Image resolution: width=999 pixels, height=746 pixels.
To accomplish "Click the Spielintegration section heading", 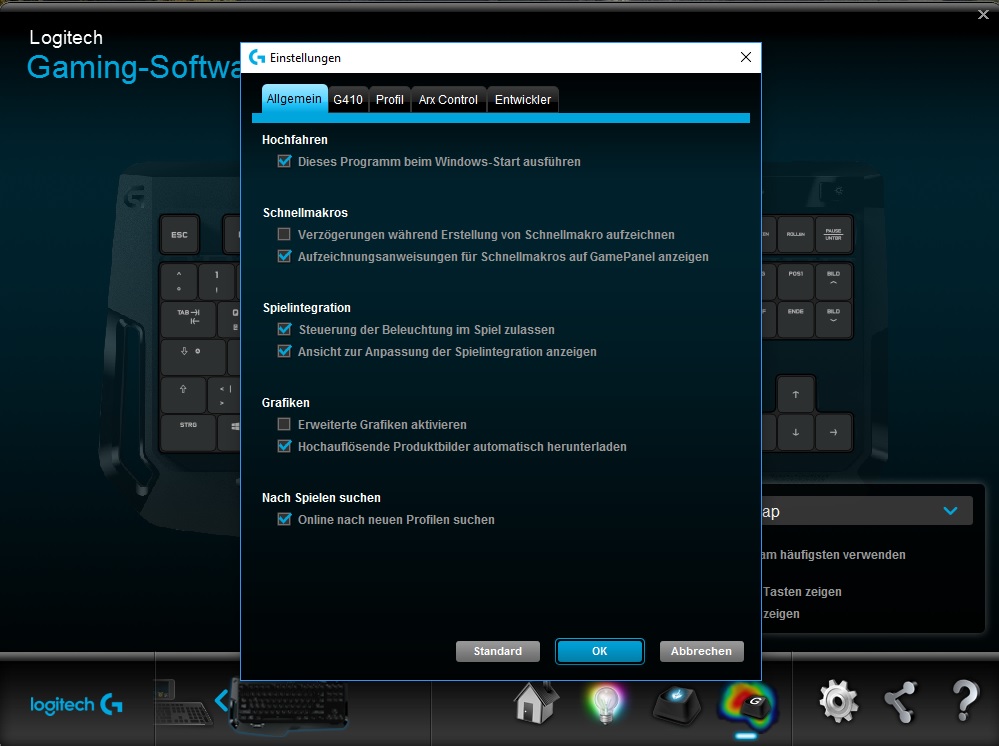I will coord(306,308).
